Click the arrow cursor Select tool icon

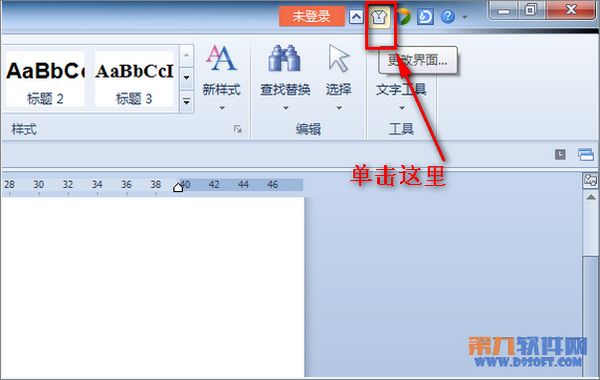point(339,58)
